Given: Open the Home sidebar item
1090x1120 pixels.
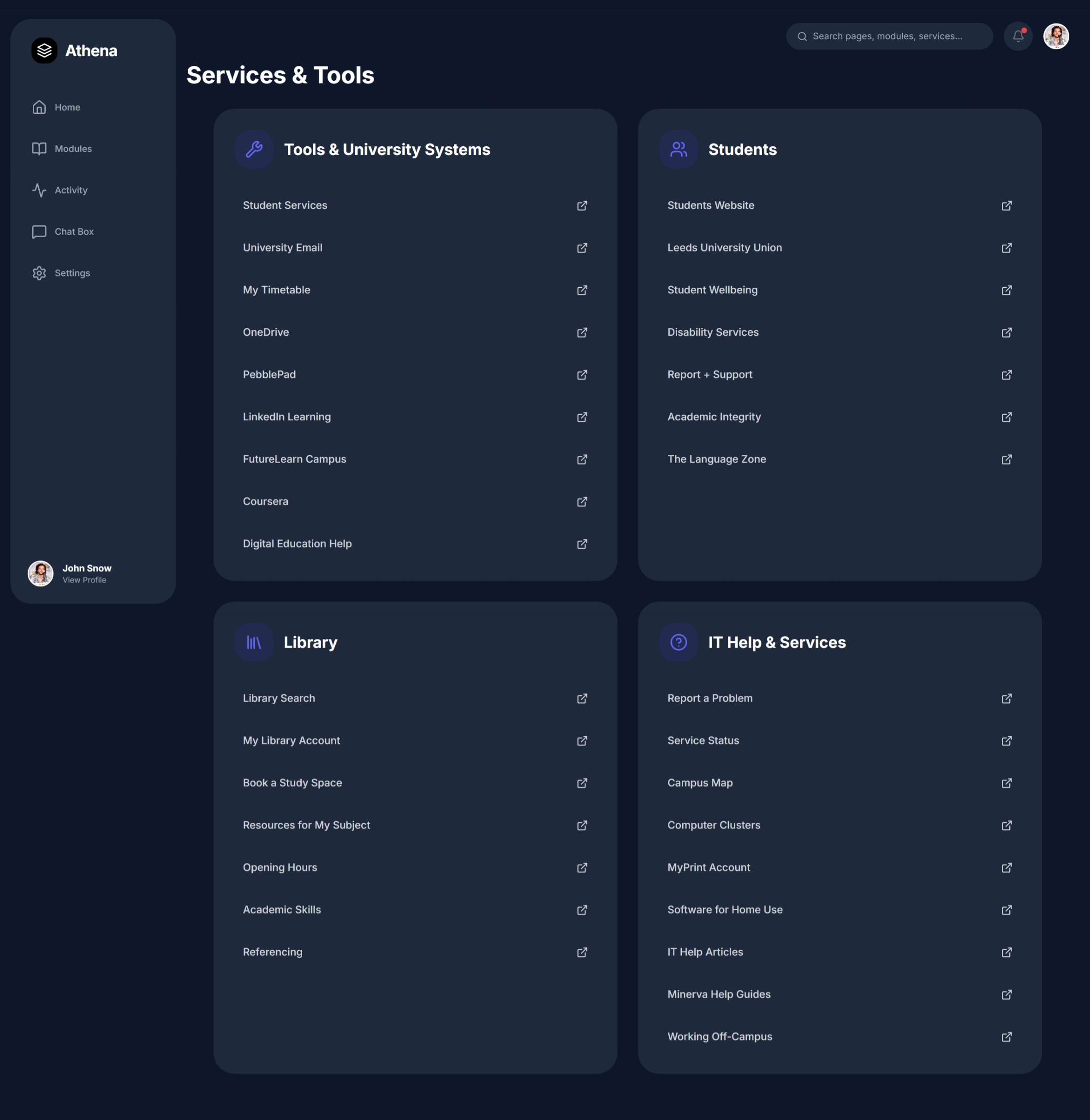Looking at the screenshot, I should tap(67, 107).
